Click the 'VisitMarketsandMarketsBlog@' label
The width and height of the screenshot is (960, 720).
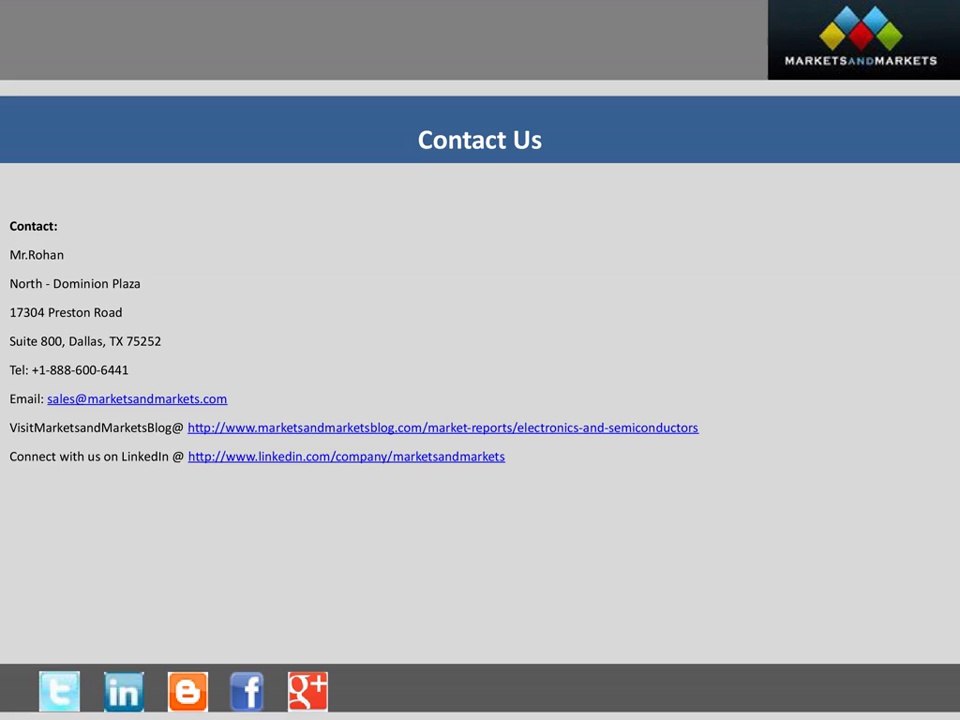pyautogui.click(x=96, y=427)
